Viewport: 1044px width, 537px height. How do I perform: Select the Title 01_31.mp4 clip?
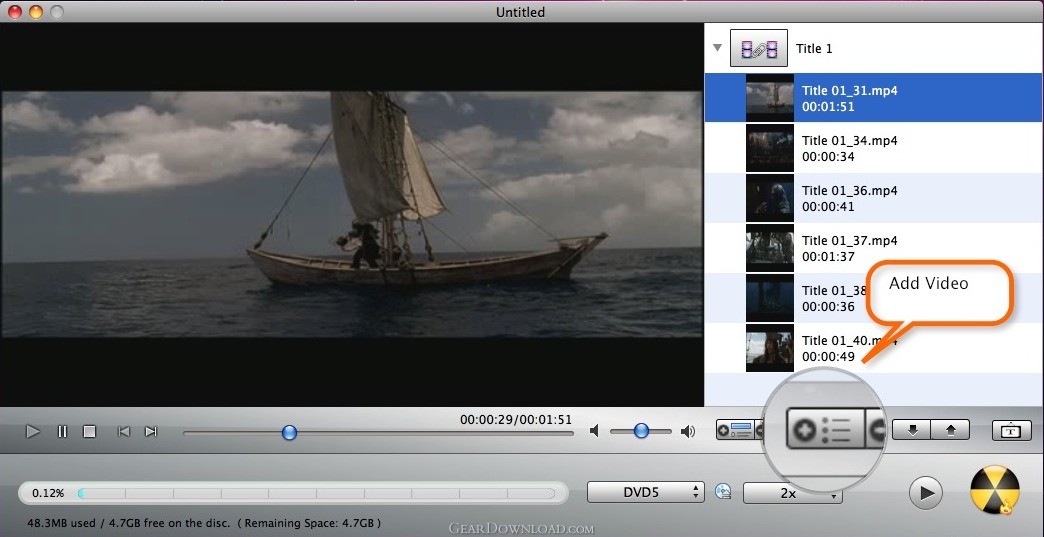[874, 98]
